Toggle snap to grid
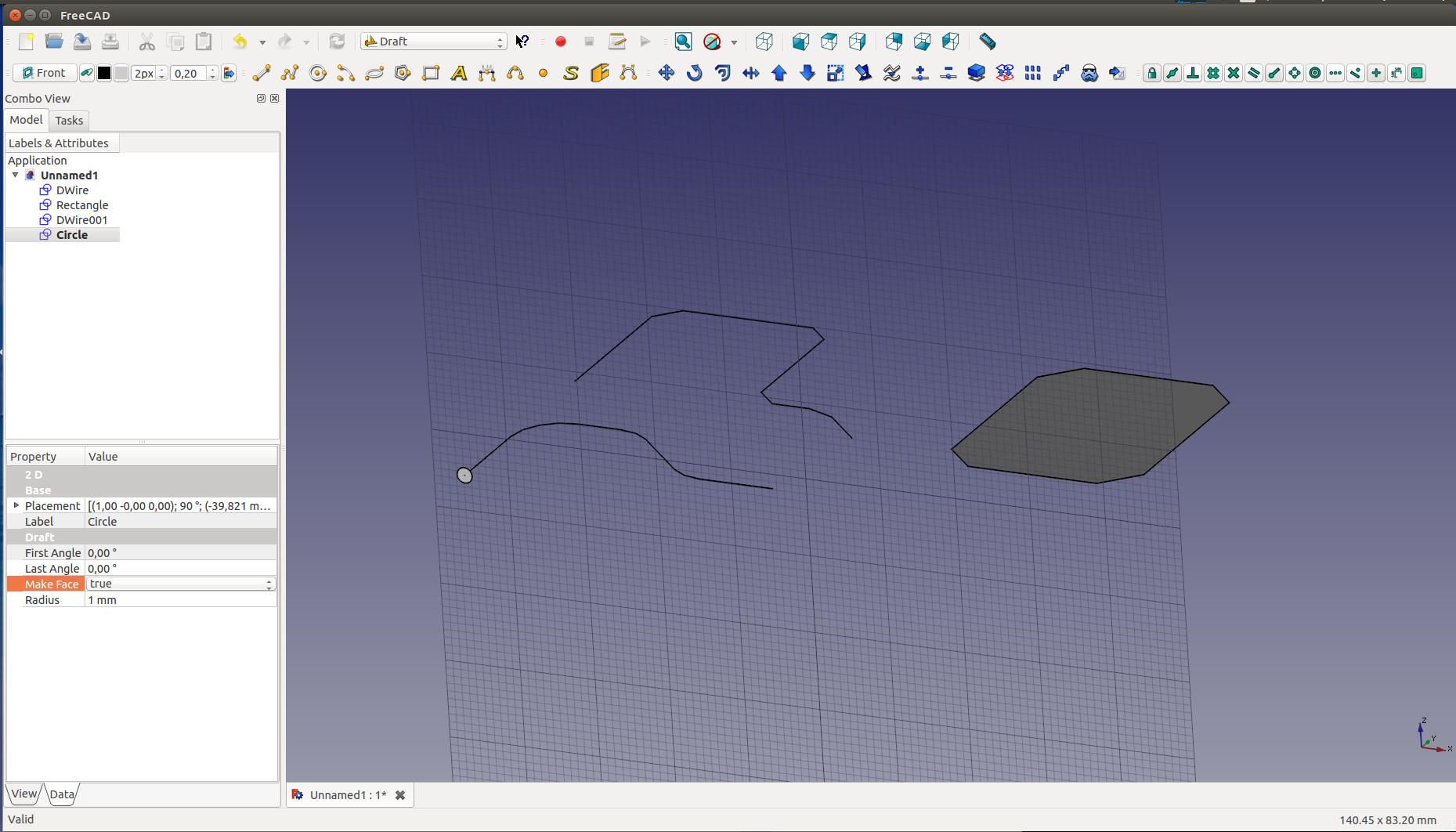1456x832 pixels. [1212, 73]
